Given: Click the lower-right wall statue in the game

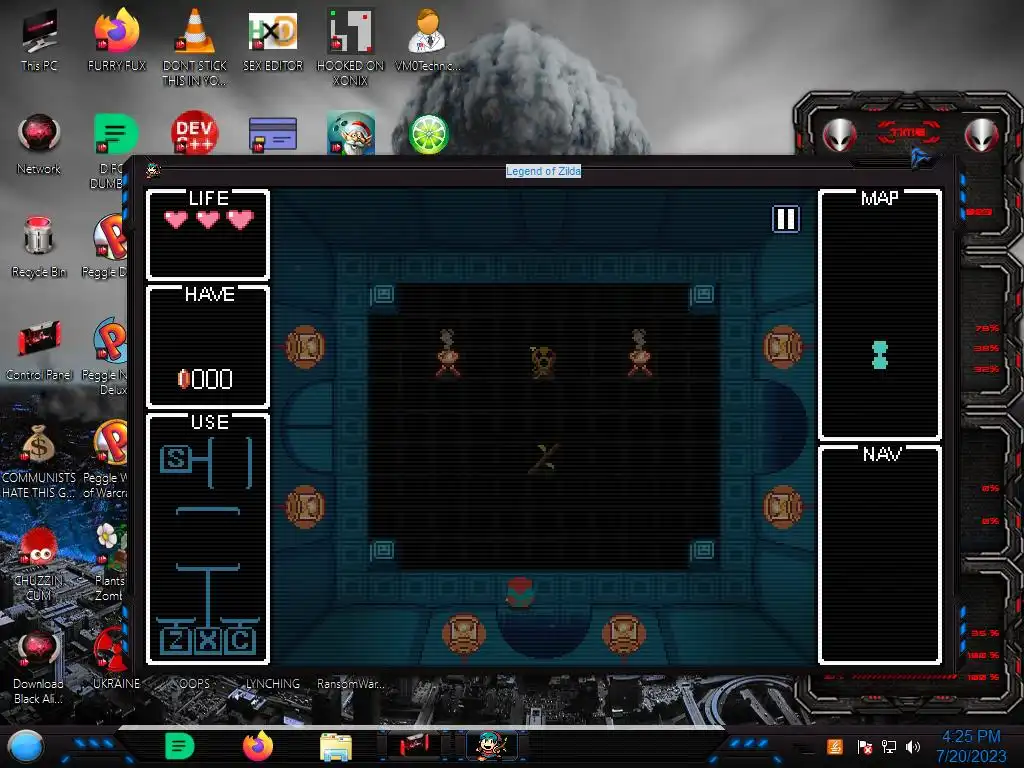Looking at the screenshot, I should pos(782,507).
